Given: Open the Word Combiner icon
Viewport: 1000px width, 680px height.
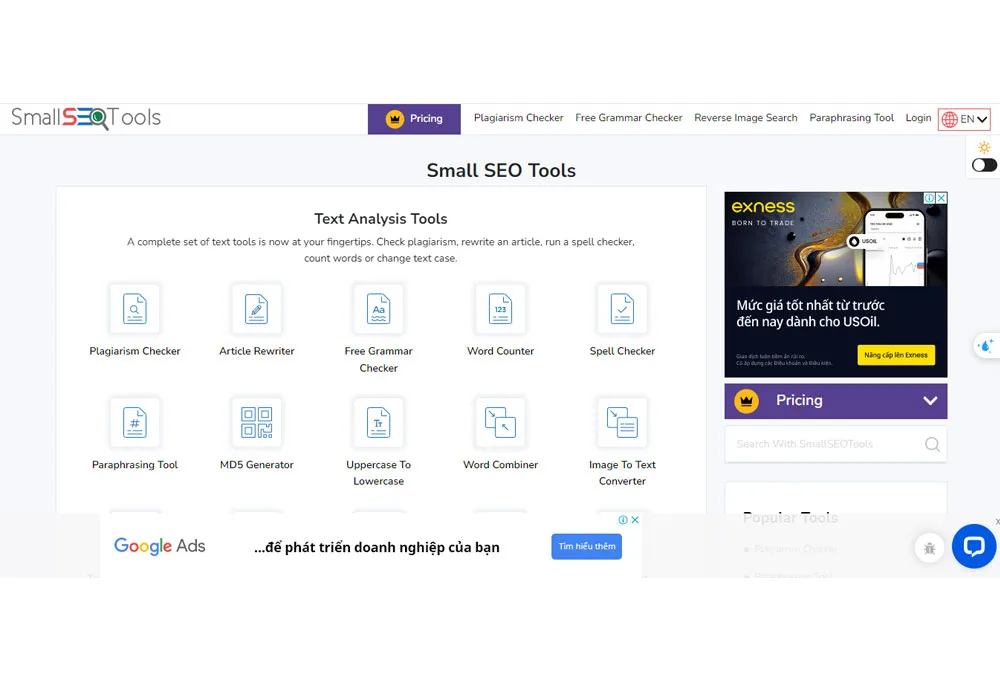Looking at the screenshot, I should [x=500, y=422].
